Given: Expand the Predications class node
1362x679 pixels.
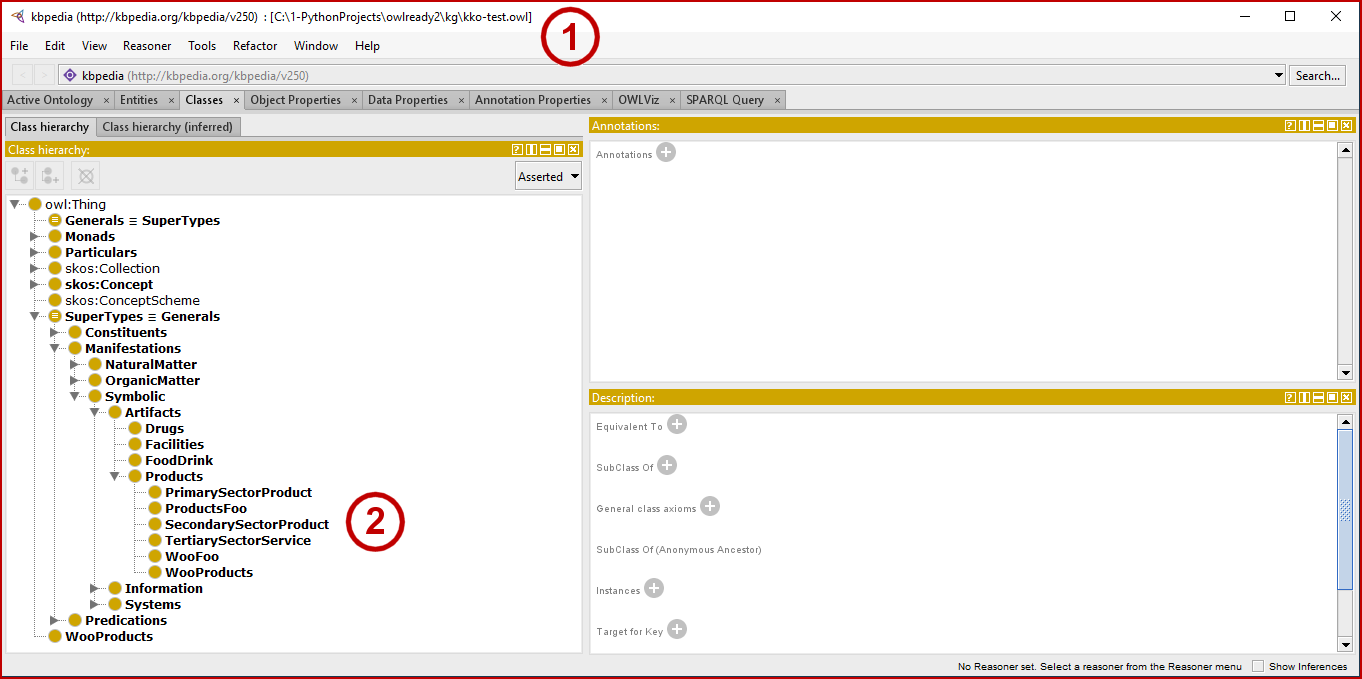Looking at the screenshot, I should [x=55, y=620].
